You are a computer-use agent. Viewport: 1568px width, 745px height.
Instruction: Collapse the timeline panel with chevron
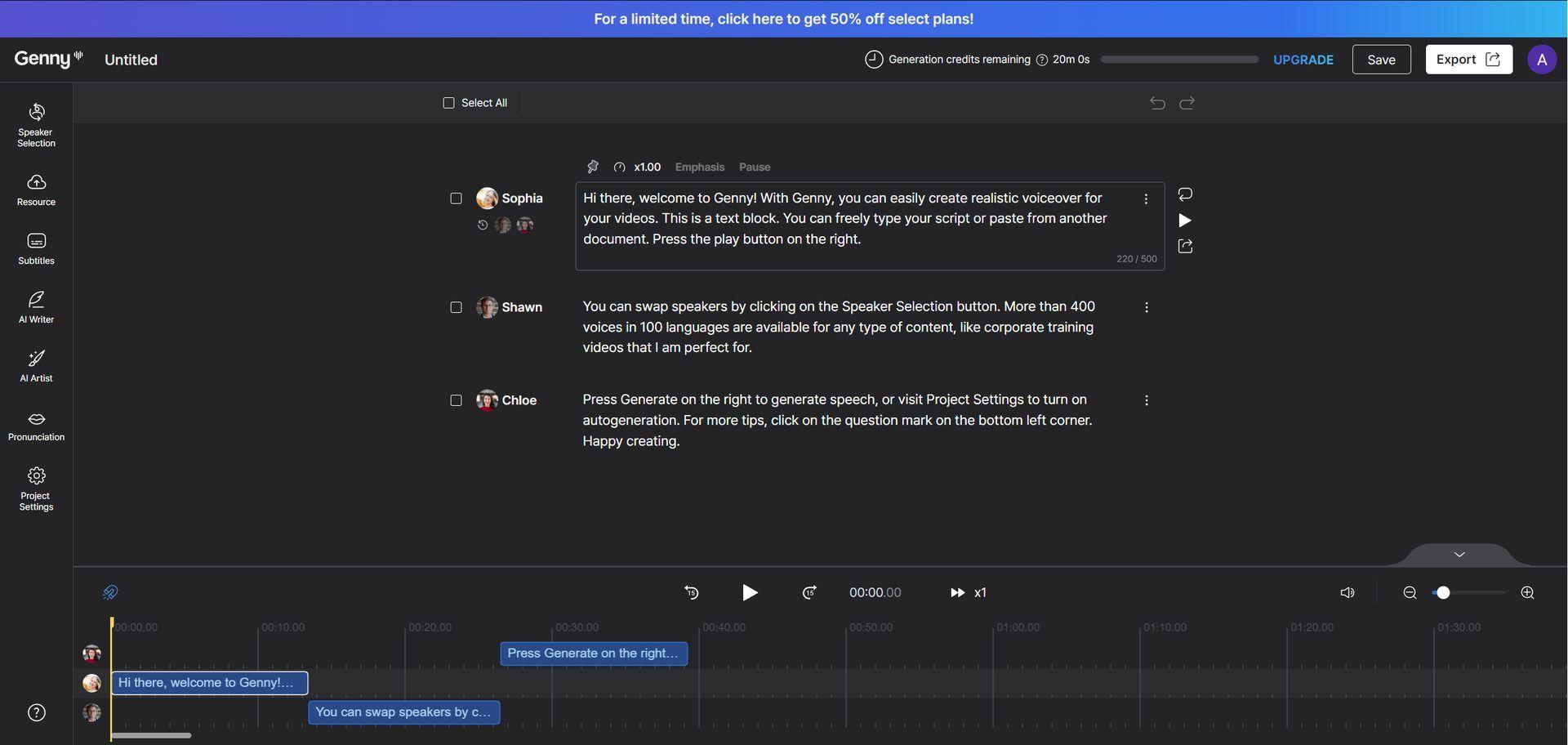(1459, 555)
